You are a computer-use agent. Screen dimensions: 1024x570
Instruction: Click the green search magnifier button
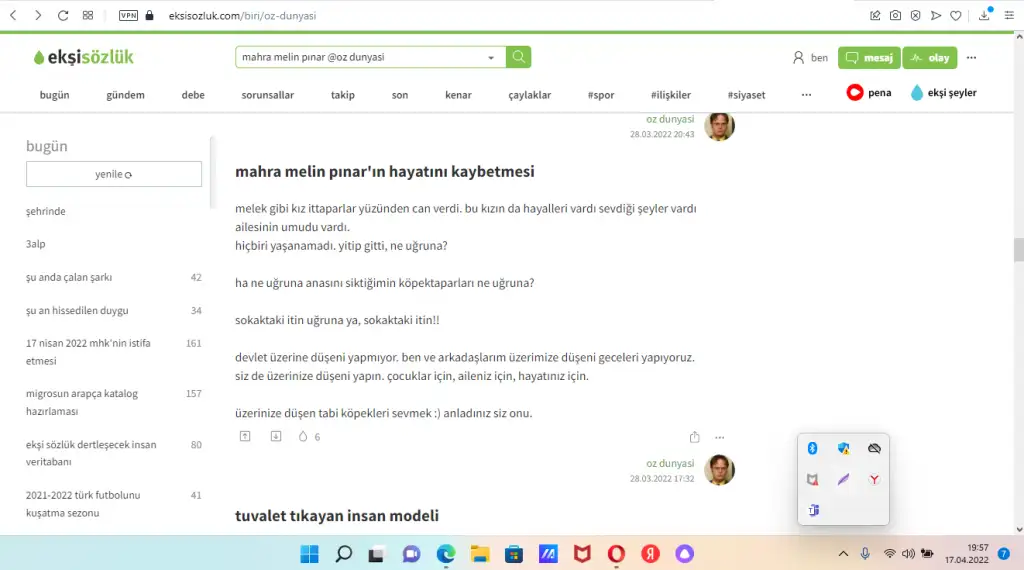tap(518, 57)
